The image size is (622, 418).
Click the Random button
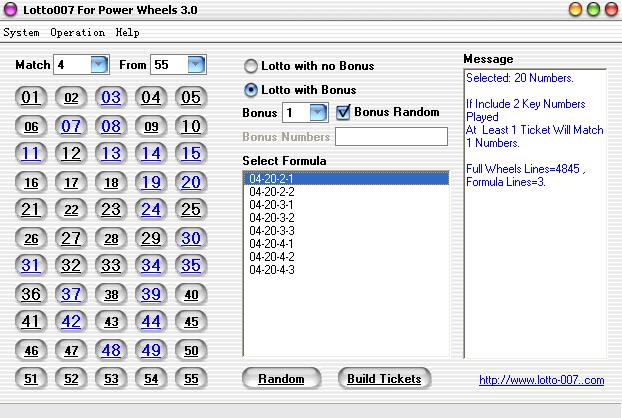click(281, 379)
